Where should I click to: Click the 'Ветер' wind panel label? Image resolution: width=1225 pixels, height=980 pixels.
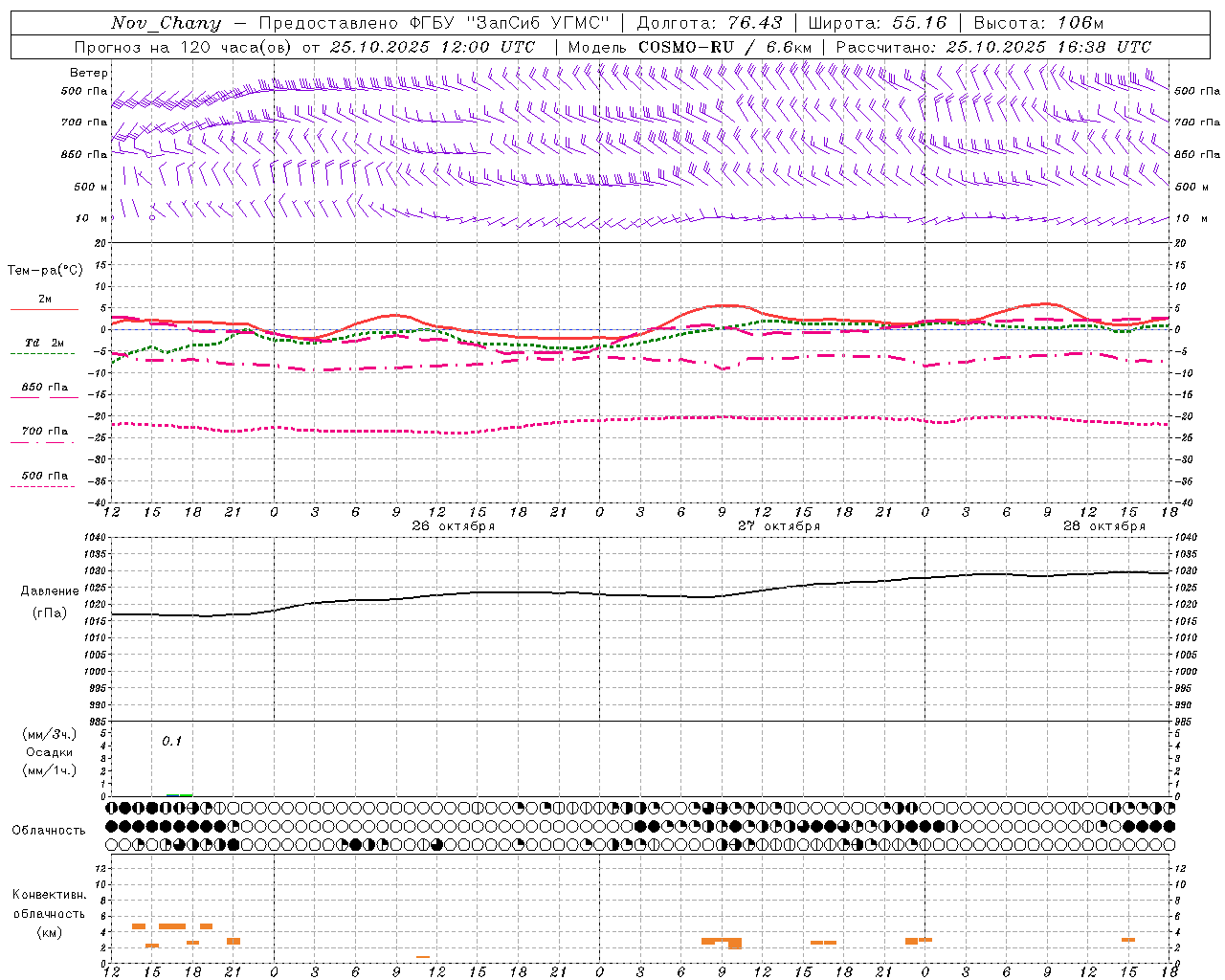tap(89, 73)
